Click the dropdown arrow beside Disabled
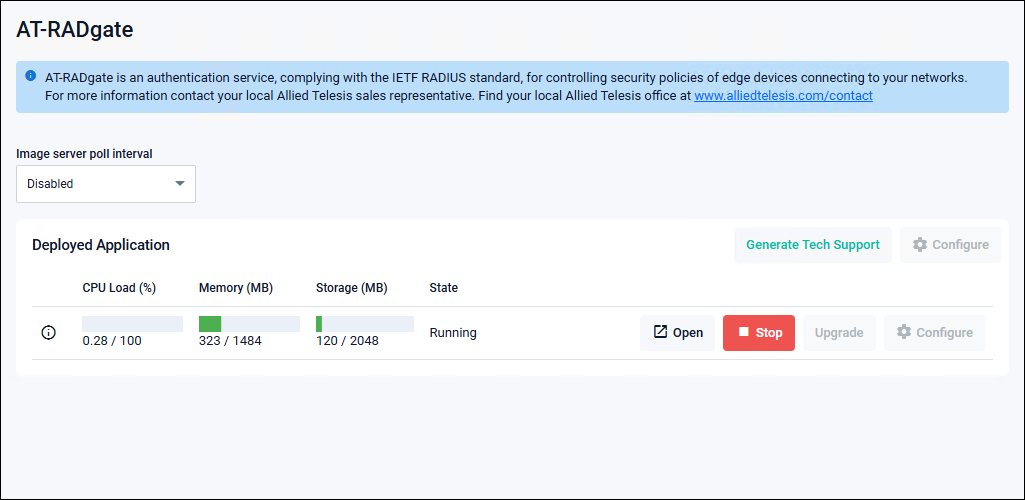The width and height of the screenshot is (1025, 500). pyautogui.click(x=180, y=184)
